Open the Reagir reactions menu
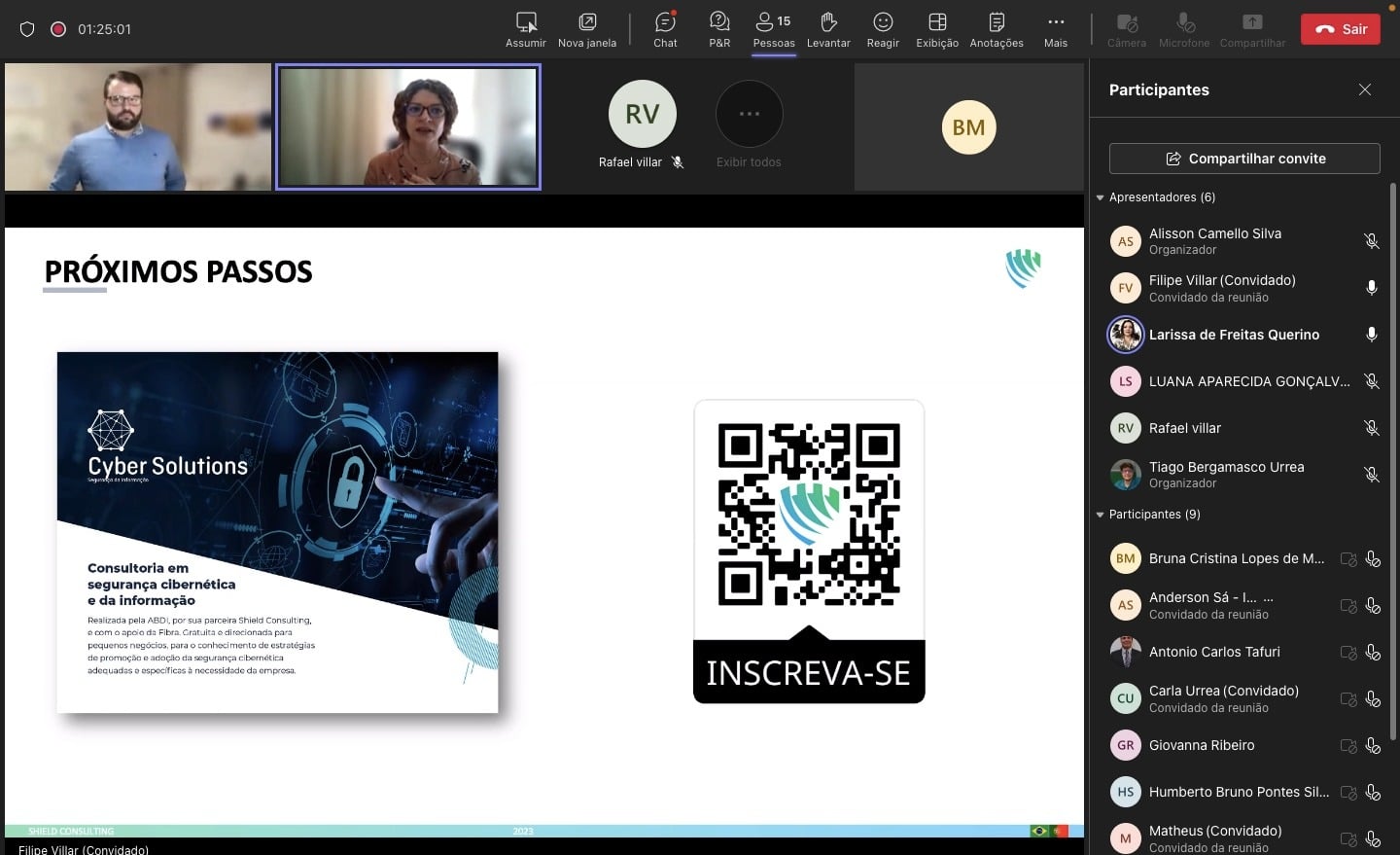 883,29
